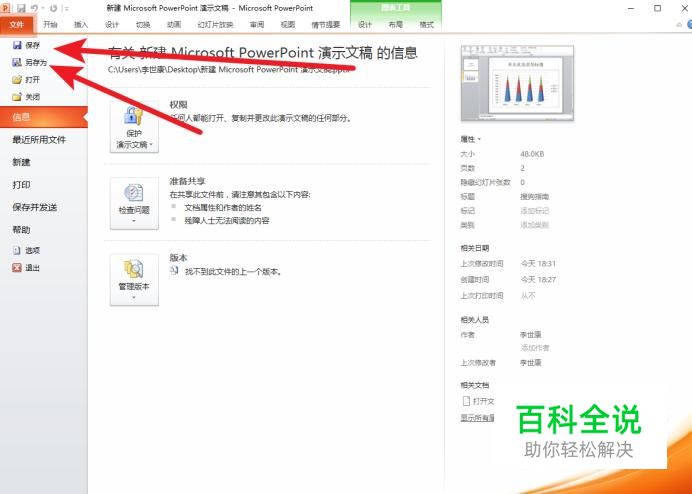
Task: Open the 管理版本 dropdown button
Action: tap(134, 280)
